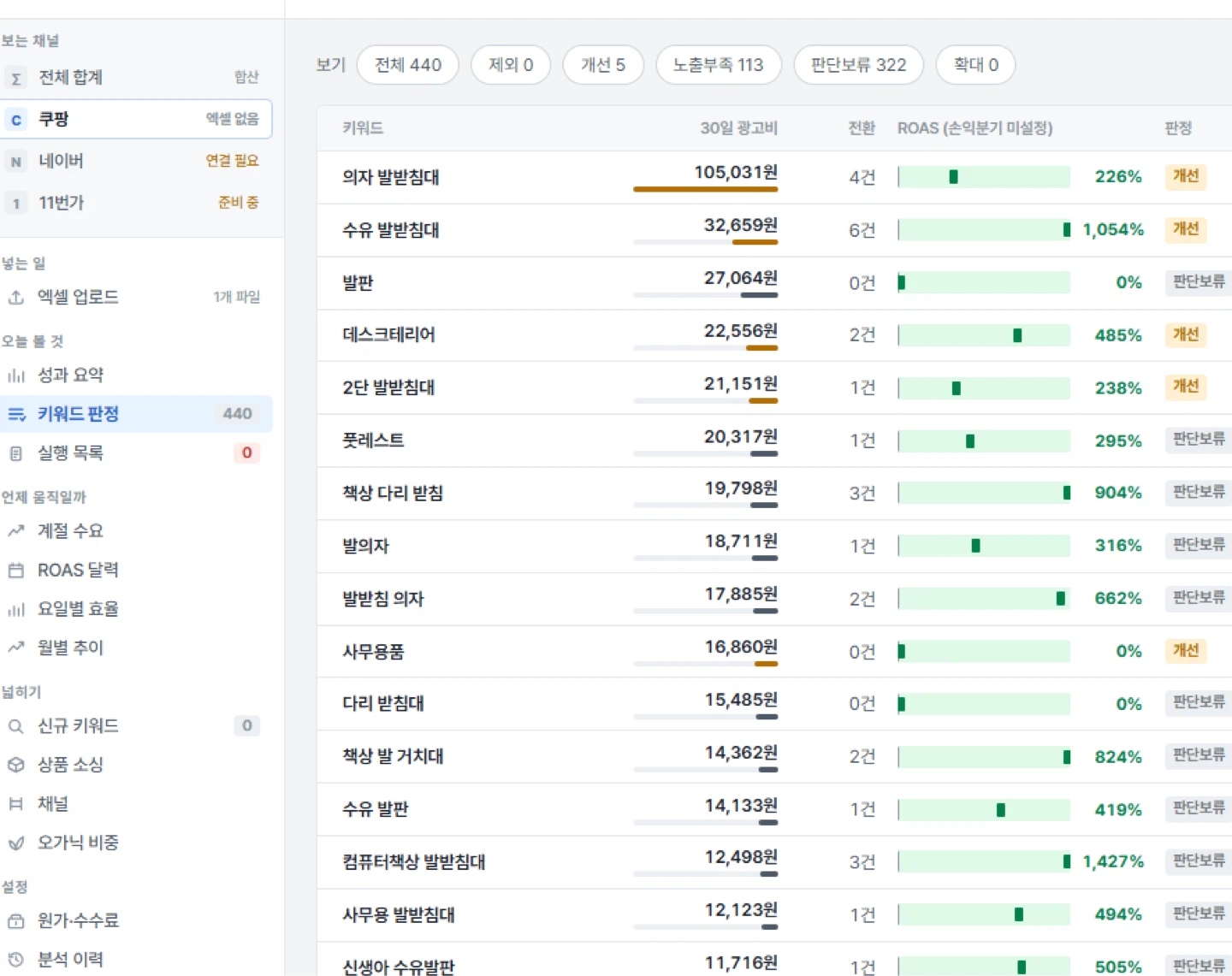This screenshot has height=976, width=1232.
Task: Click the calendar icon for ROAS 달력
Action: click(x=15, y=571)
